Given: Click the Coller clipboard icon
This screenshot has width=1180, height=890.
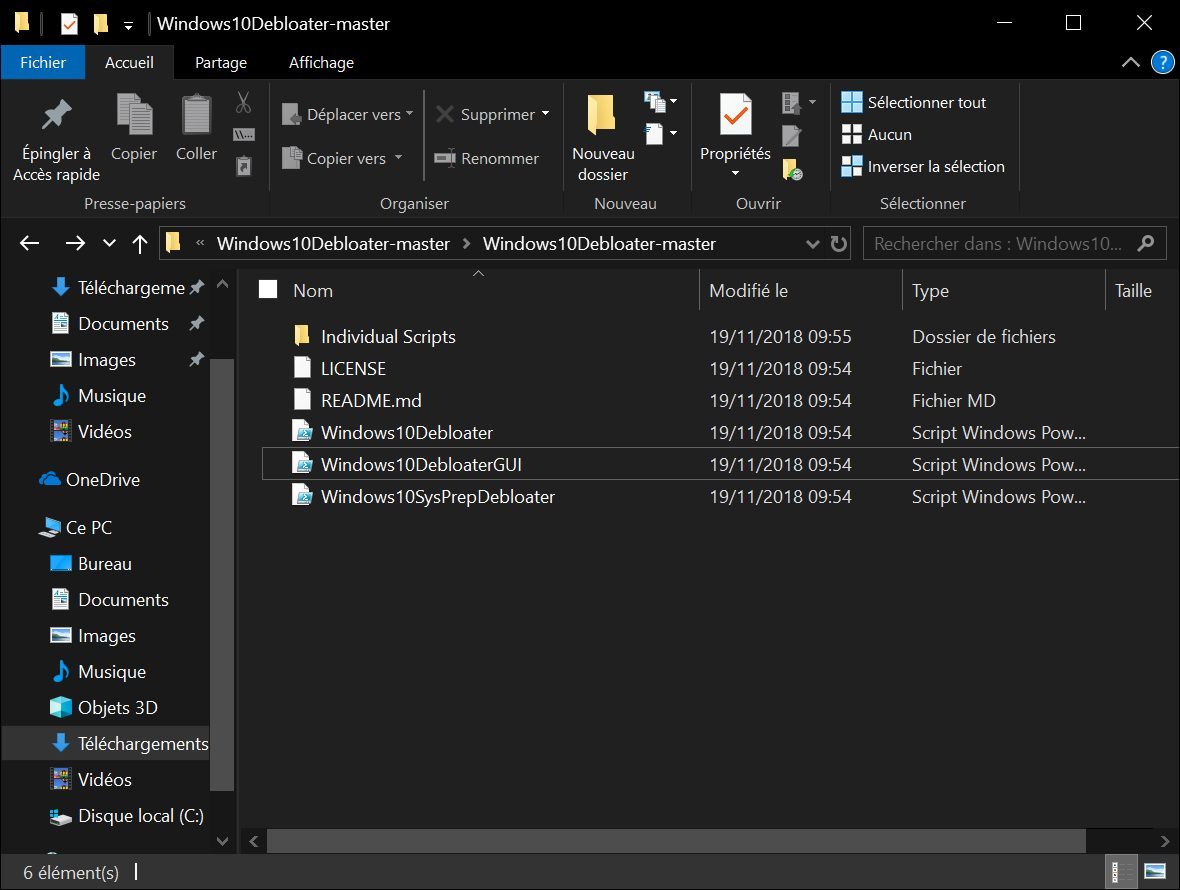Looking at the screenshot, I should (x=196, y=115).
